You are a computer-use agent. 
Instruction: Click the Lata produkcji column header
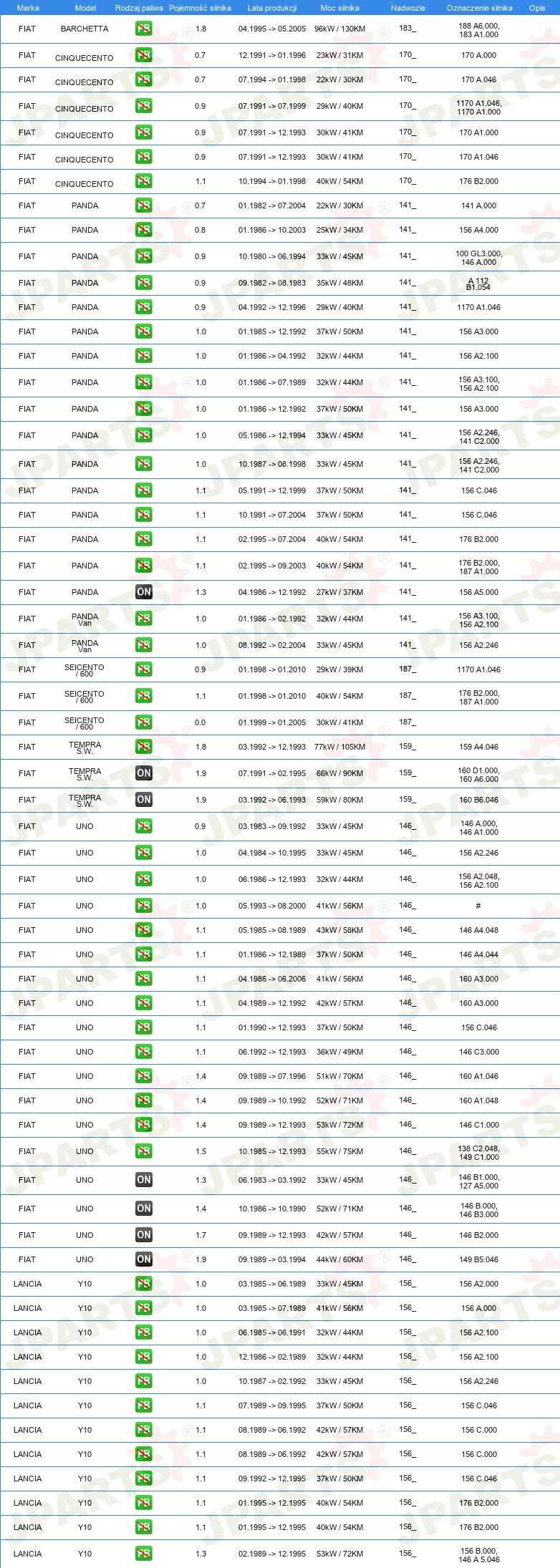[x=272, y=8]
